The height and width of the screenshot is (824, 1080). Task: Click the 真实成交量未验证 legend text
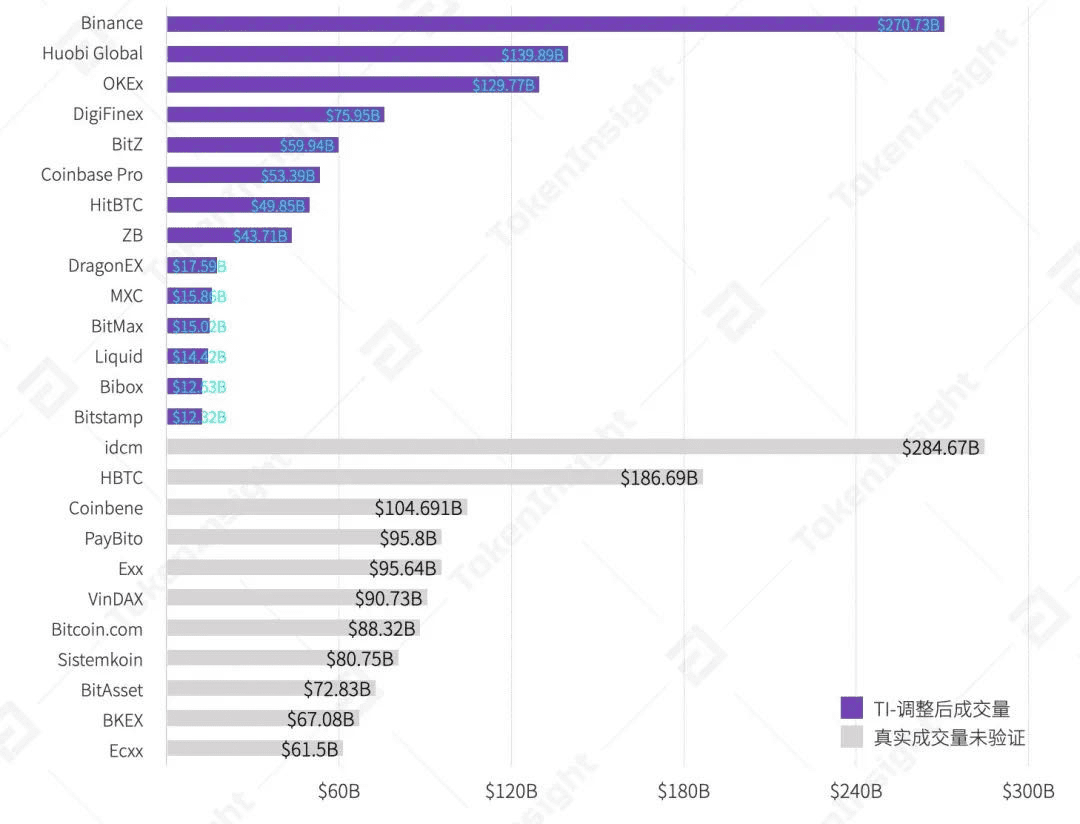pyautogui.click(x=949, y=738)
